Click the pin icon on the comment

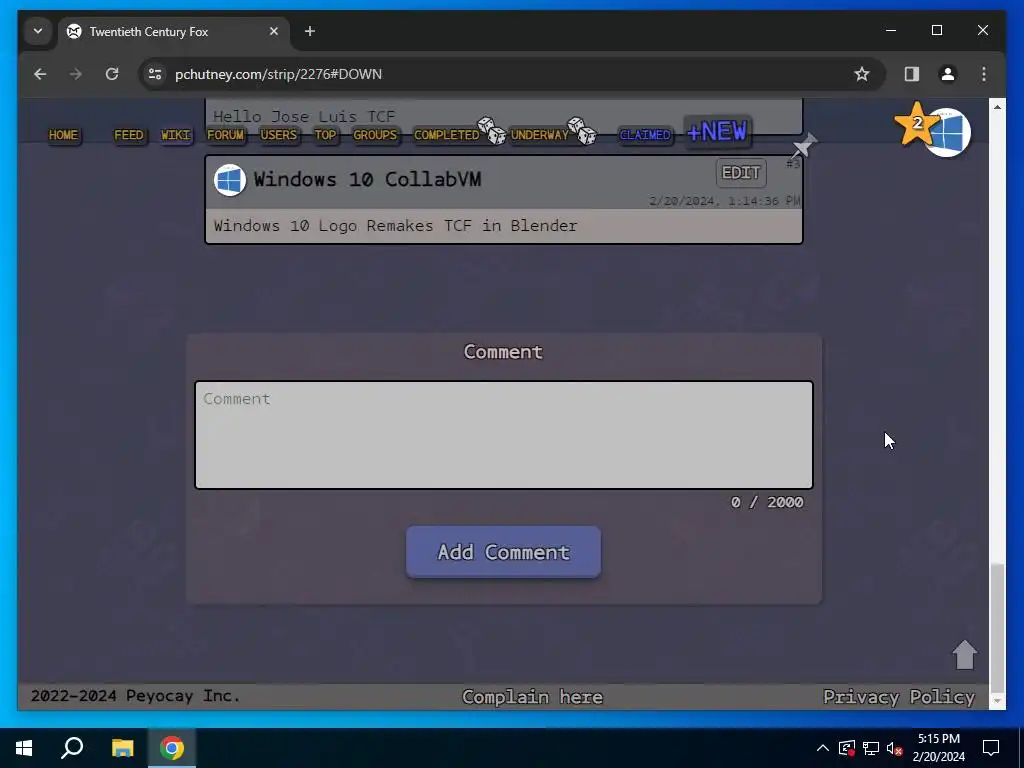pos(803,145)
